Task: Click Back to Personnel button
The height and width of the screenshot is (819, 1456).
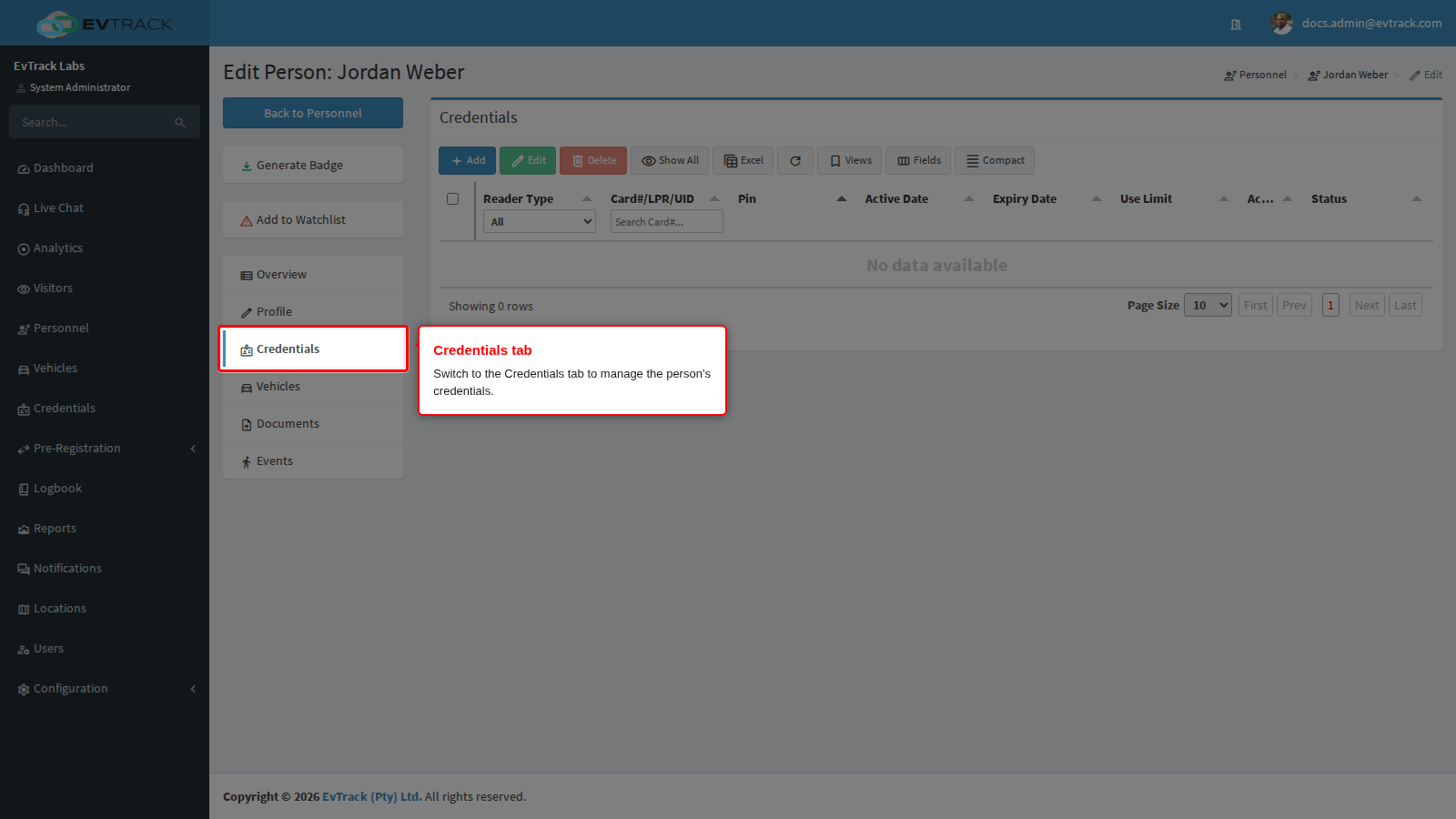Action: pyautogui.click(x=313, y=113)
